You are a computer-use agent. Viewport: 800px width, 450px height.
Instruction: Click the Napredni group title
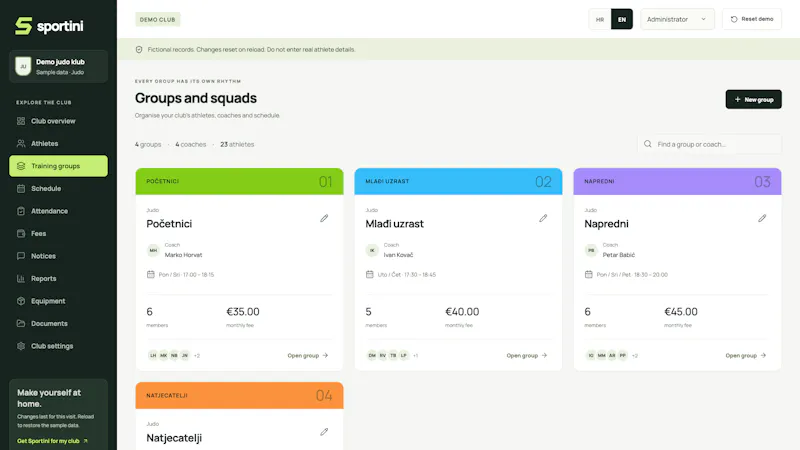[x=606, y=223]
